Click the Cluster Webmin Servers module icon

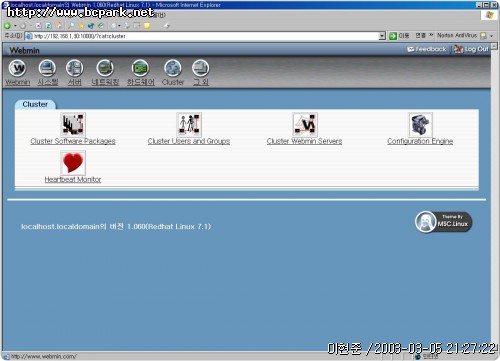pos(305,124)
